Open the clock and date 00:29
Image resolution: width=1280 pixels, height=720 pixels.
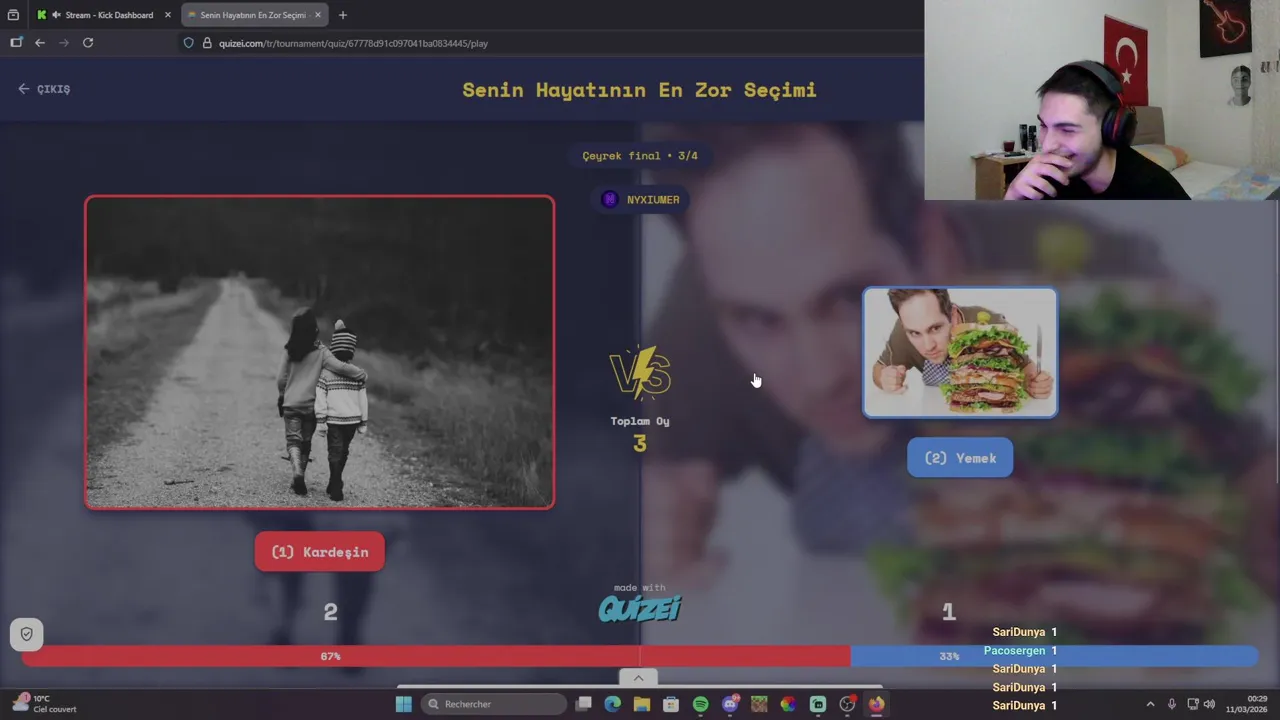click(1247, 704)
